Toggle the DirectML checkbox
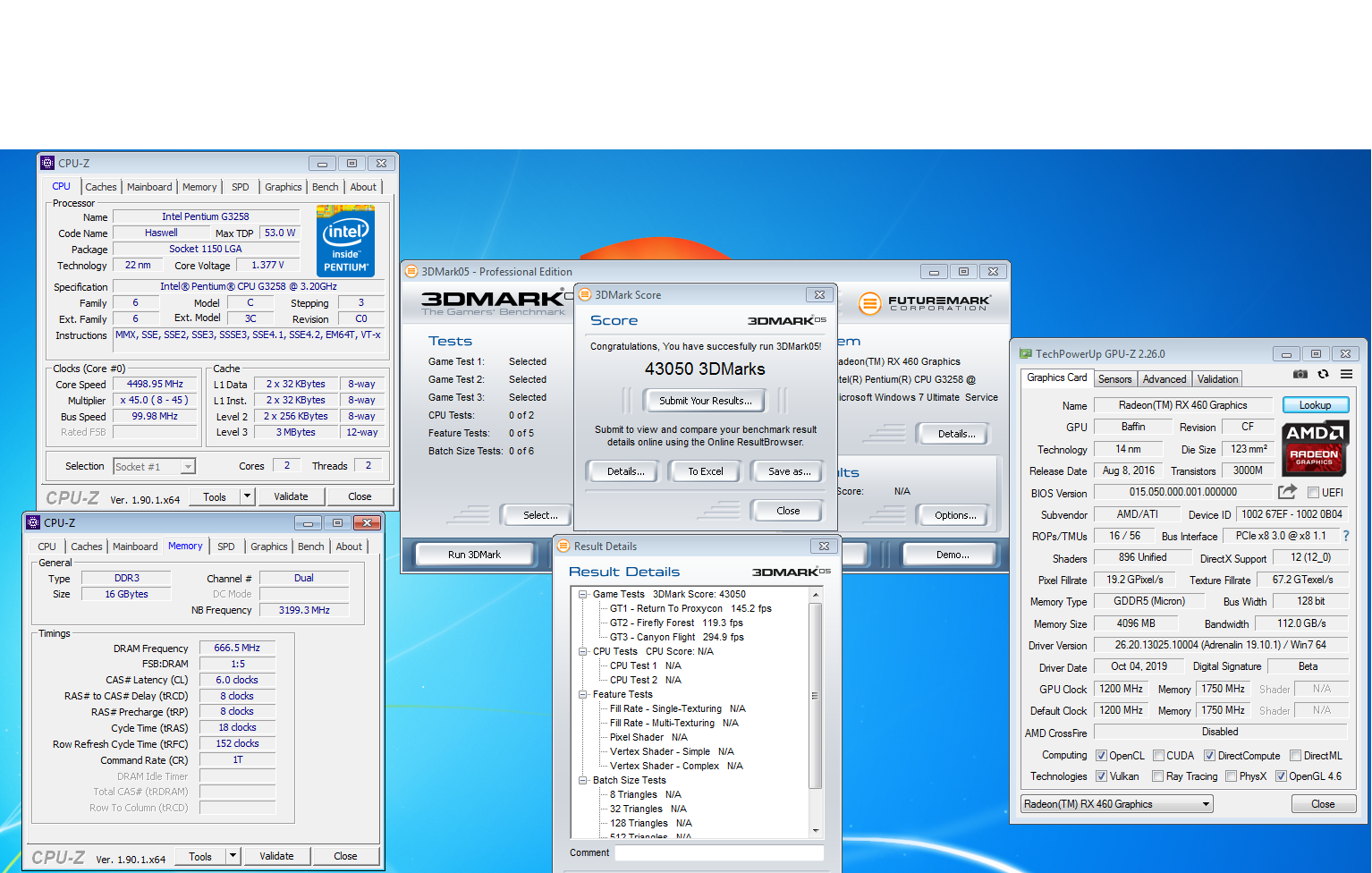1372x873 pixels. coord(1295,756)
